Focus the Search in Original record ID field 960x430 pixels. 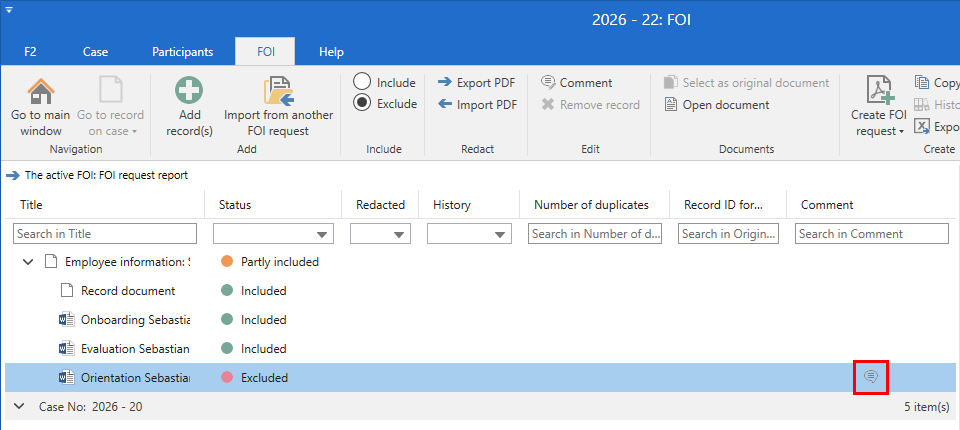tap(728, 233)
